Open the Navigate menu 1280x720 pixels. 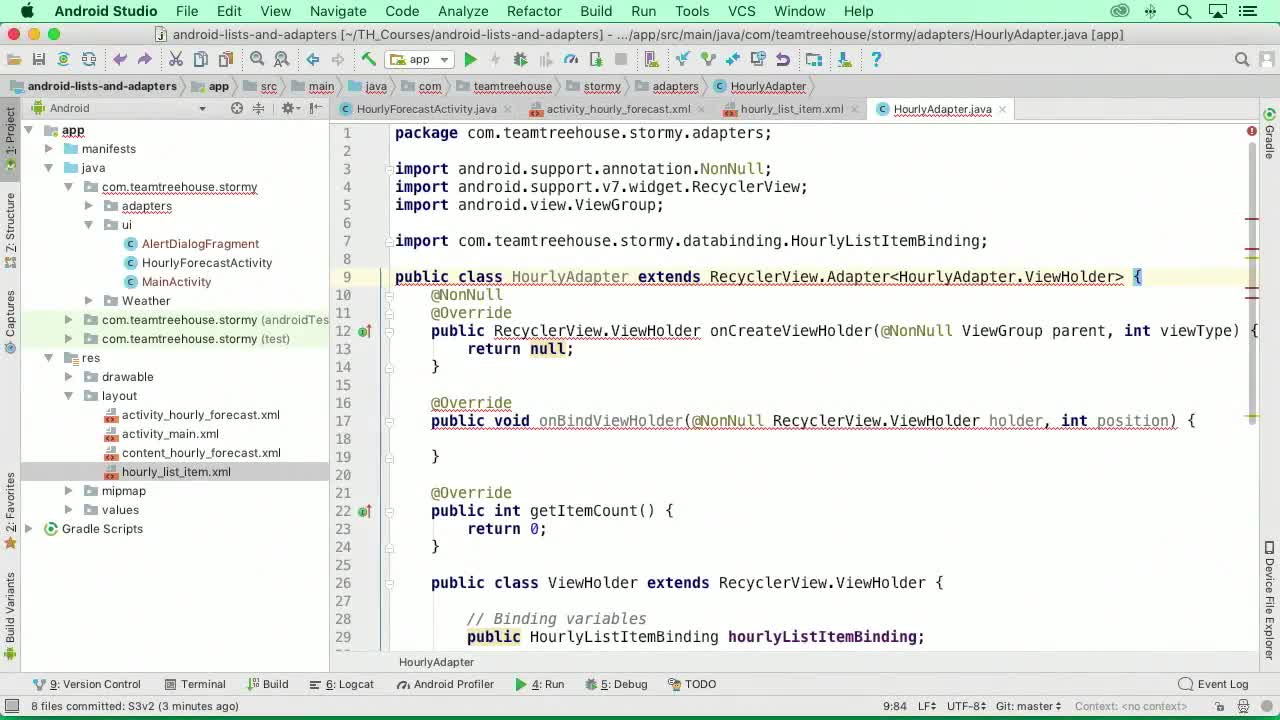click(338, 11)
